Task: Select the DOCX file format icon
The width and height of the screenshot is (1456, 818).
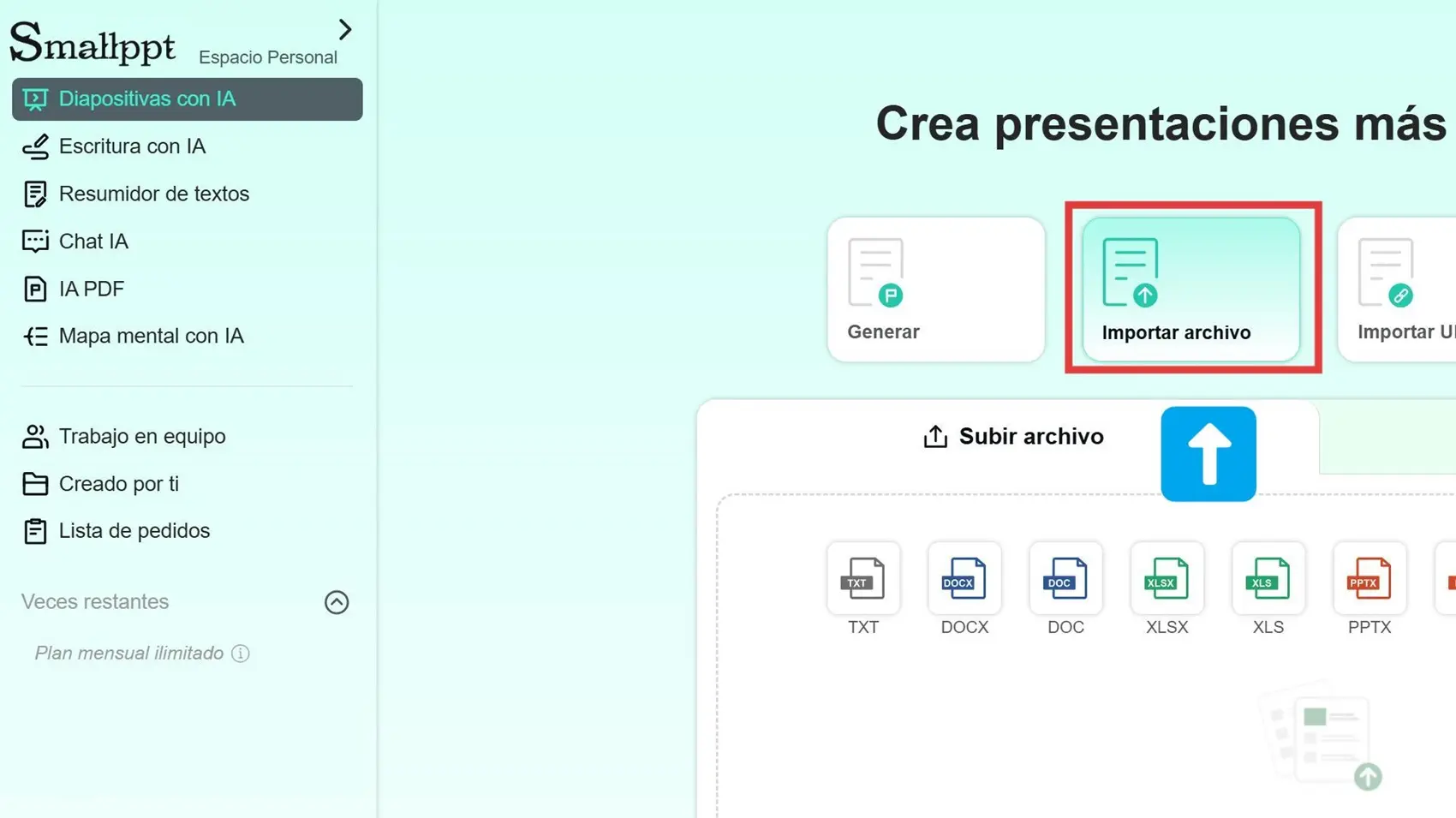Action: 964,578
